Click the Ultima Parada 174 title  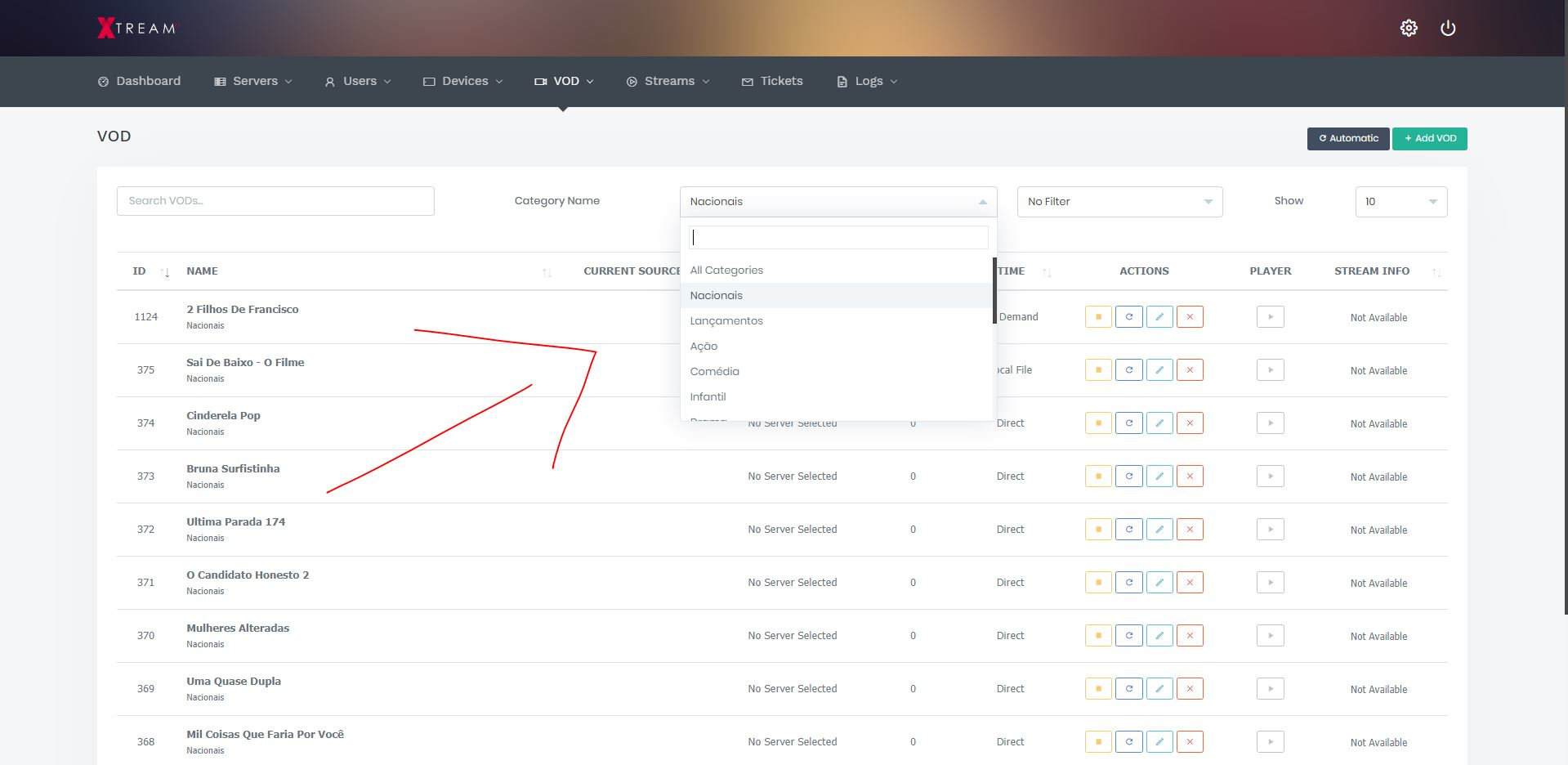[x=235, y=521]
